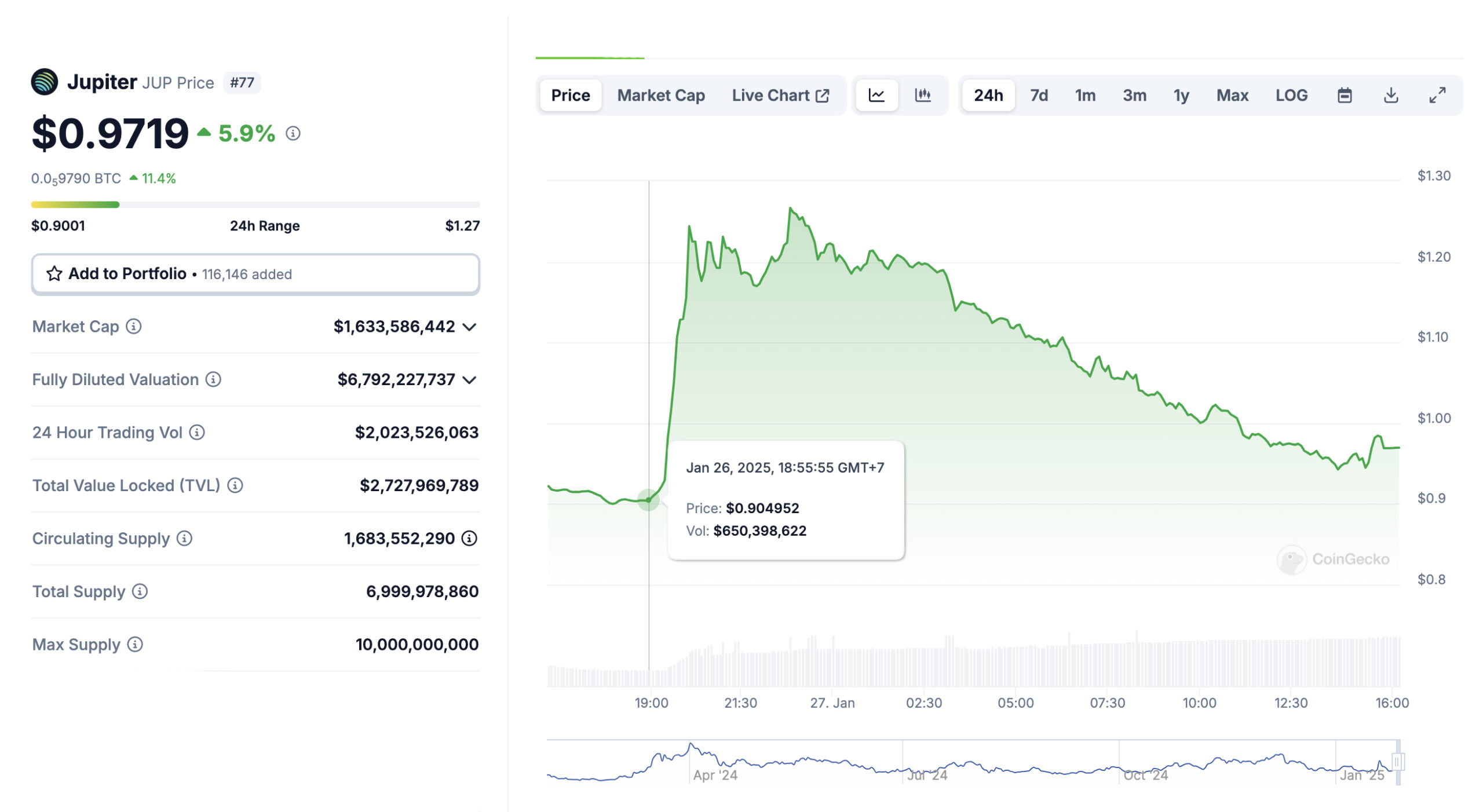Click the $1.30 y-axis label
The image size is (1483, 812).
(1434, 175)
